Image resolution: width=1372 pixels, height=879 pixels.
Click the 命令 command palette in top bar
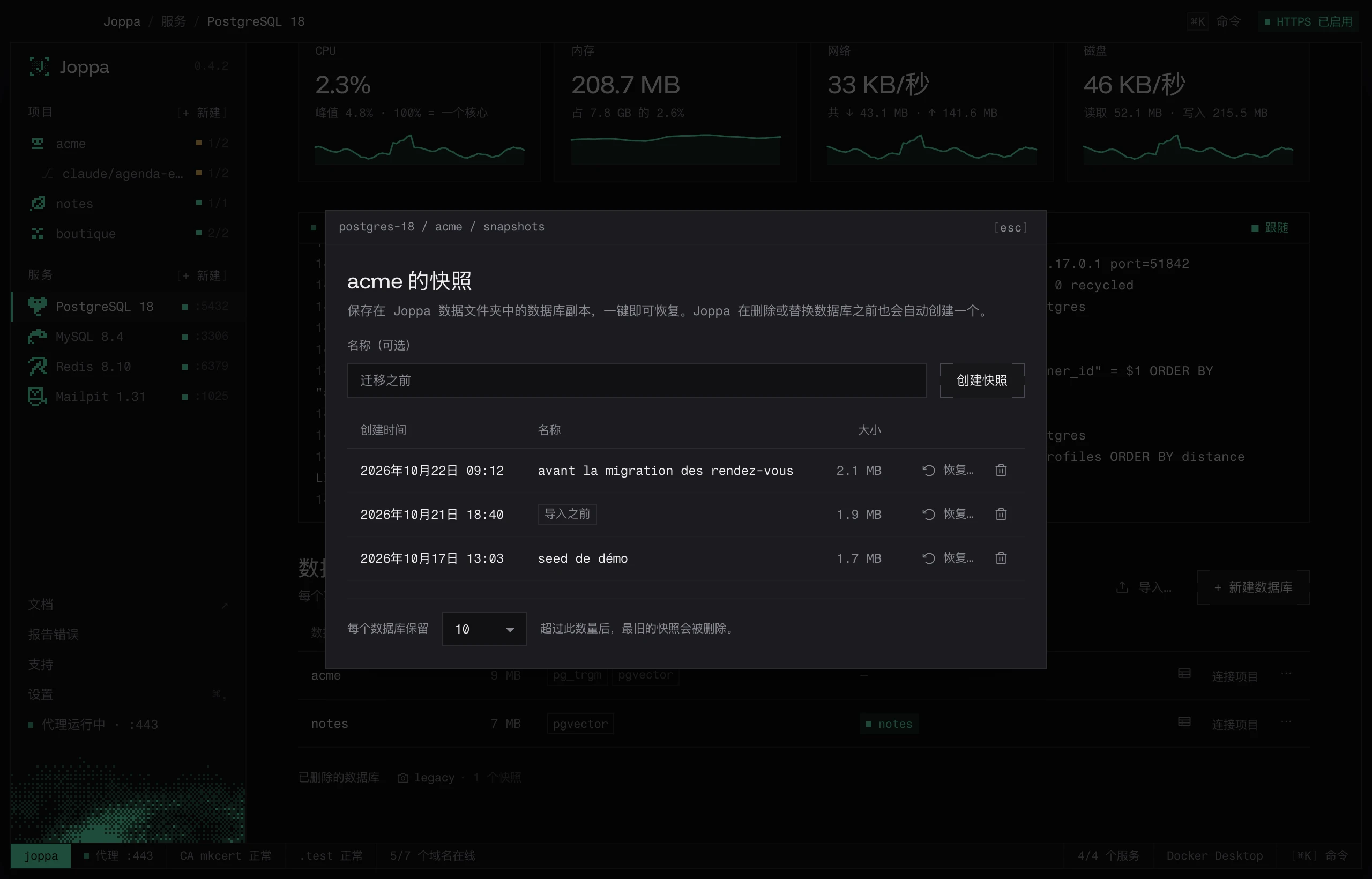click(1214, 21)
